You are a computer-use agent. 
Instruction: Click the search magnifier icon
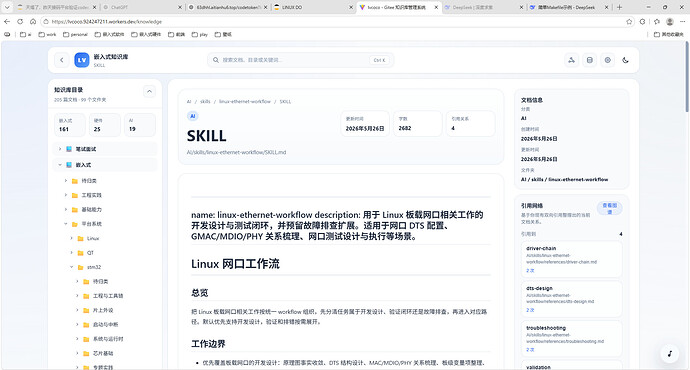(216, 60)
